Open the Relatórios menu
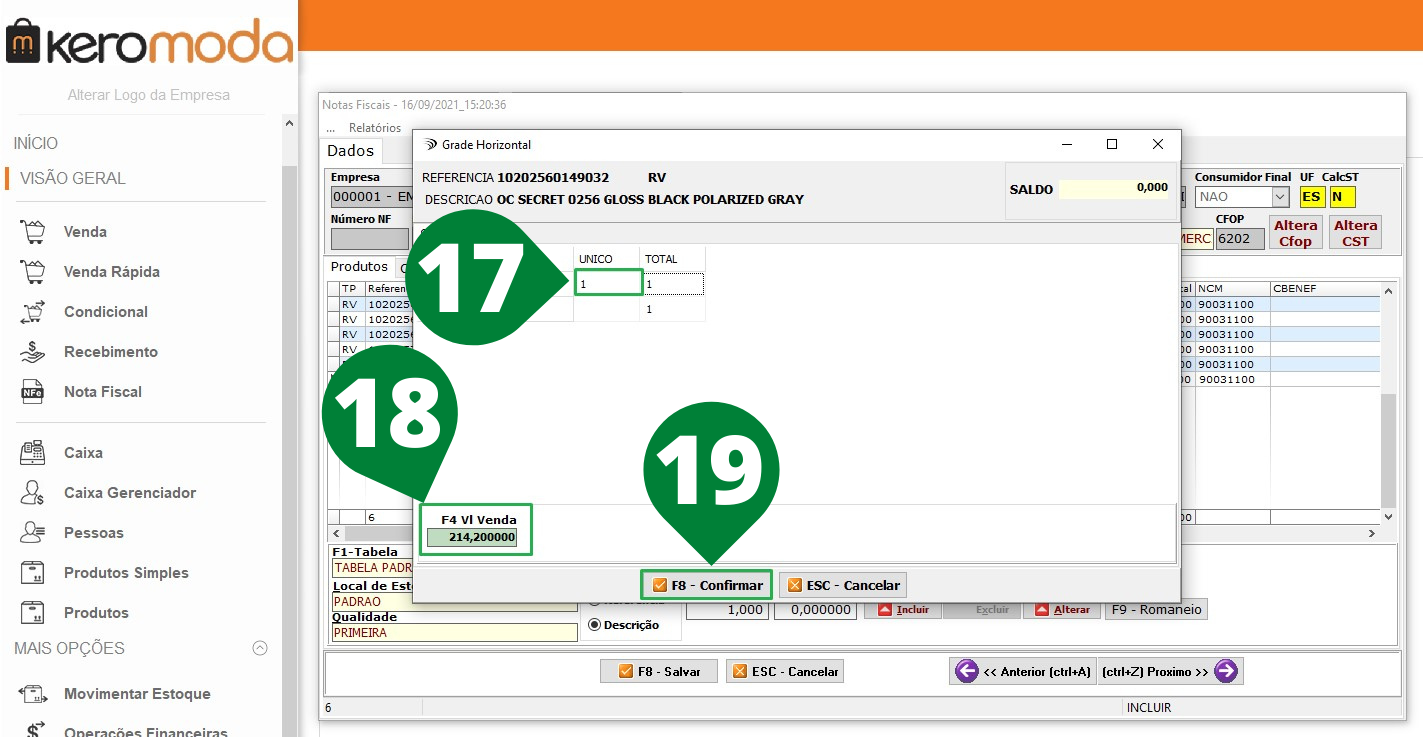 (x=375, y=128)
